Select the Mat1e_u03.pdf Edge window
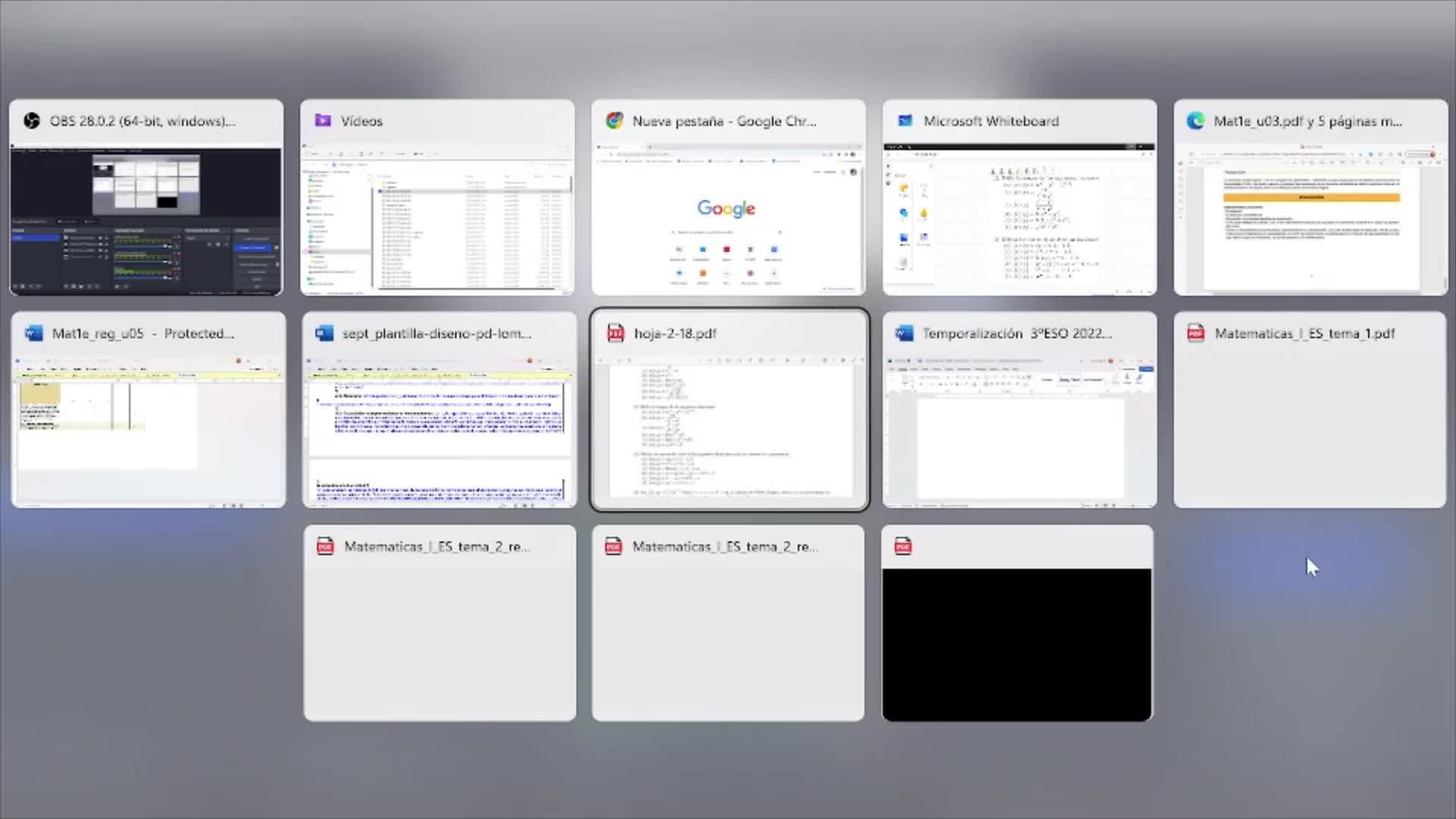Screen dimensions: 1456x819 [1310, 220]
